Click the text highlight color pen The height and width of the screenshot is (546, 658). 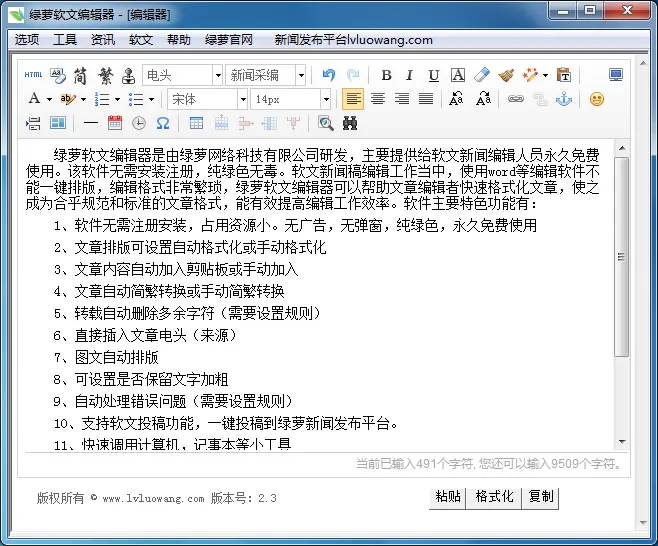coord(68,99)
